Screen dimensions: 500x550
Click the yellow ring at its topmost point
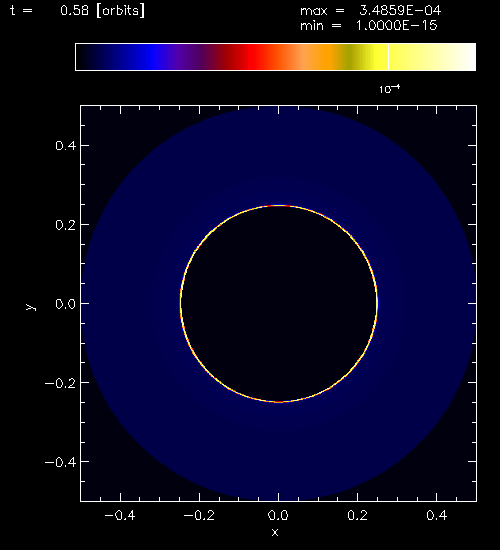point(279,206)
